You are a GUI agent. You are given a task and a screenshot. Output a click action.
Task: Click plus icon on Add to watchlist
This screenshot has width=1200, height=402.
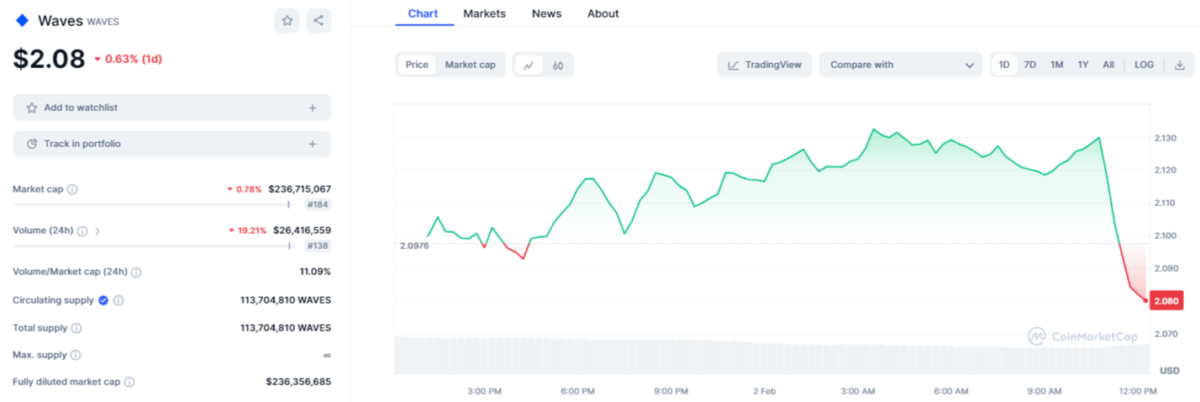pyautogui.click(x=312, y=107)
